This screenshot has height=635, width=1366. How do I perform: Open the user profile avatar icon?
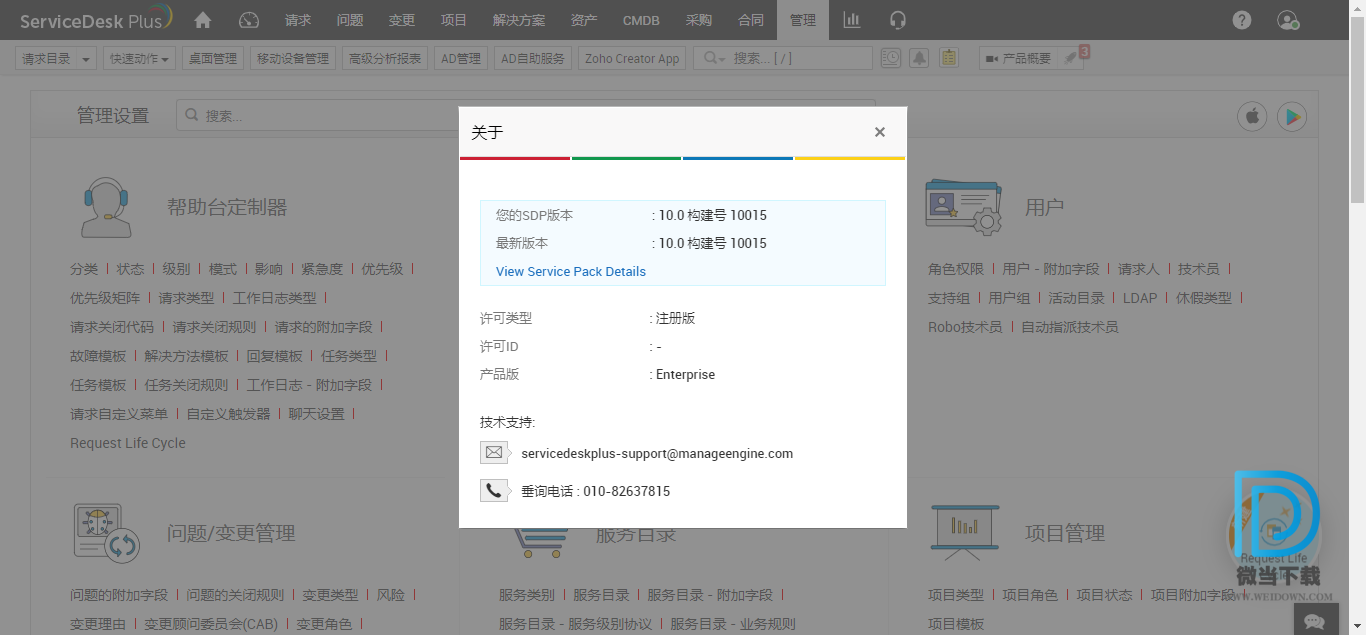coord(1288,20)
